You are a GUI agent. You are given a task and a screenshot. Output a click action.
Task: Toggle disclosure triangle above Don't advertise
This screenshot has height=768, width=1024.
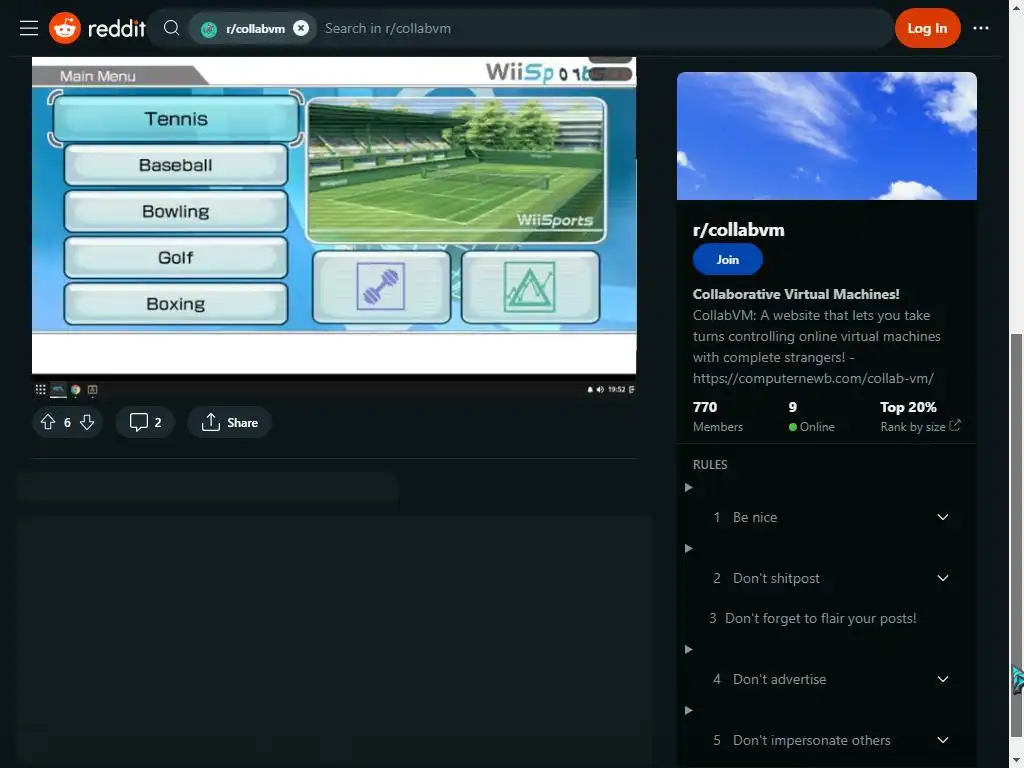[688, 649]
